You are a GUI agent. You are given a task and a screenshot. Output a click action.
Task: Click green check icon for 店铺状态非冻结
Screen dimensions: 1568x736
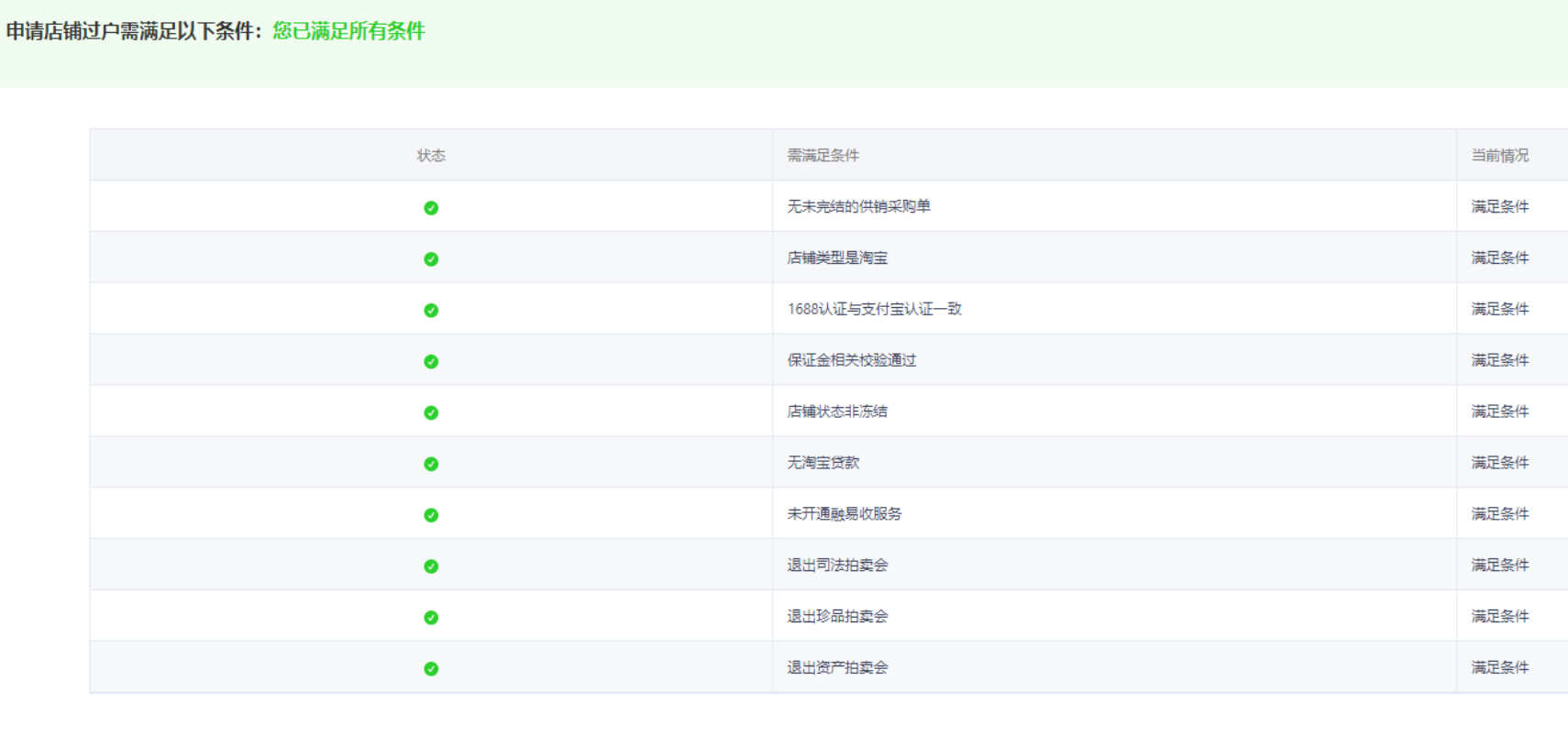[431, 413]
